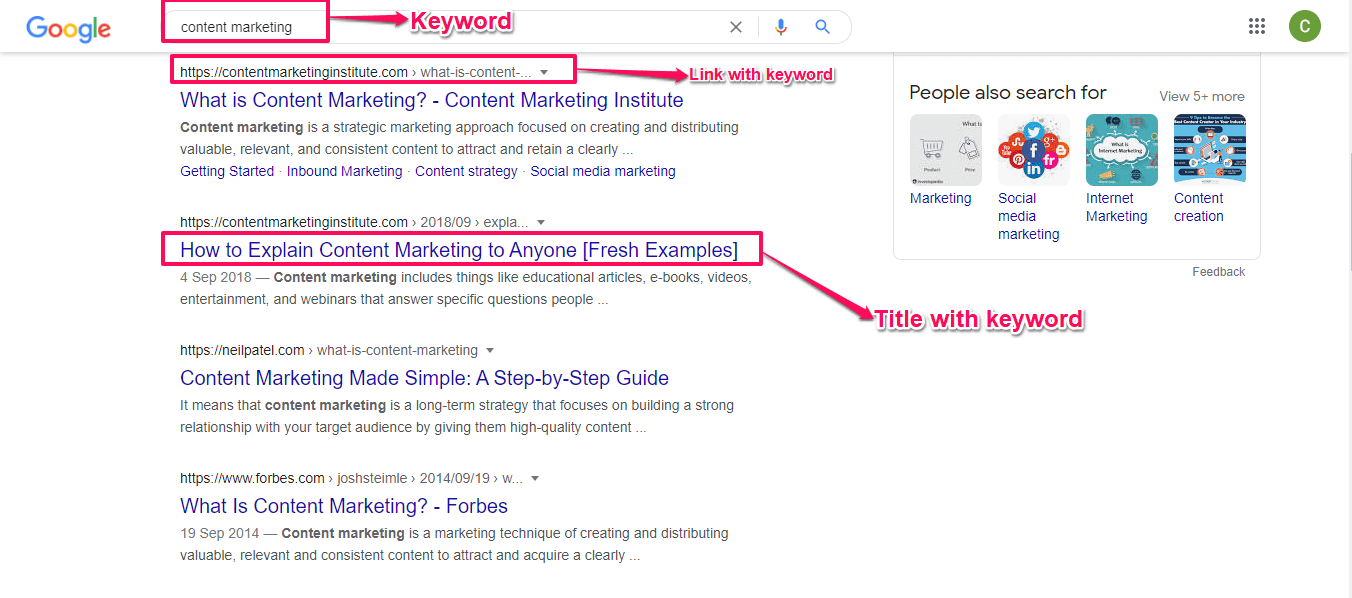The width and height of the screenshot is (1352, 598).
Task: Open dropdown arrow beside the 2018/09 result URL
Action: point(540,222)
